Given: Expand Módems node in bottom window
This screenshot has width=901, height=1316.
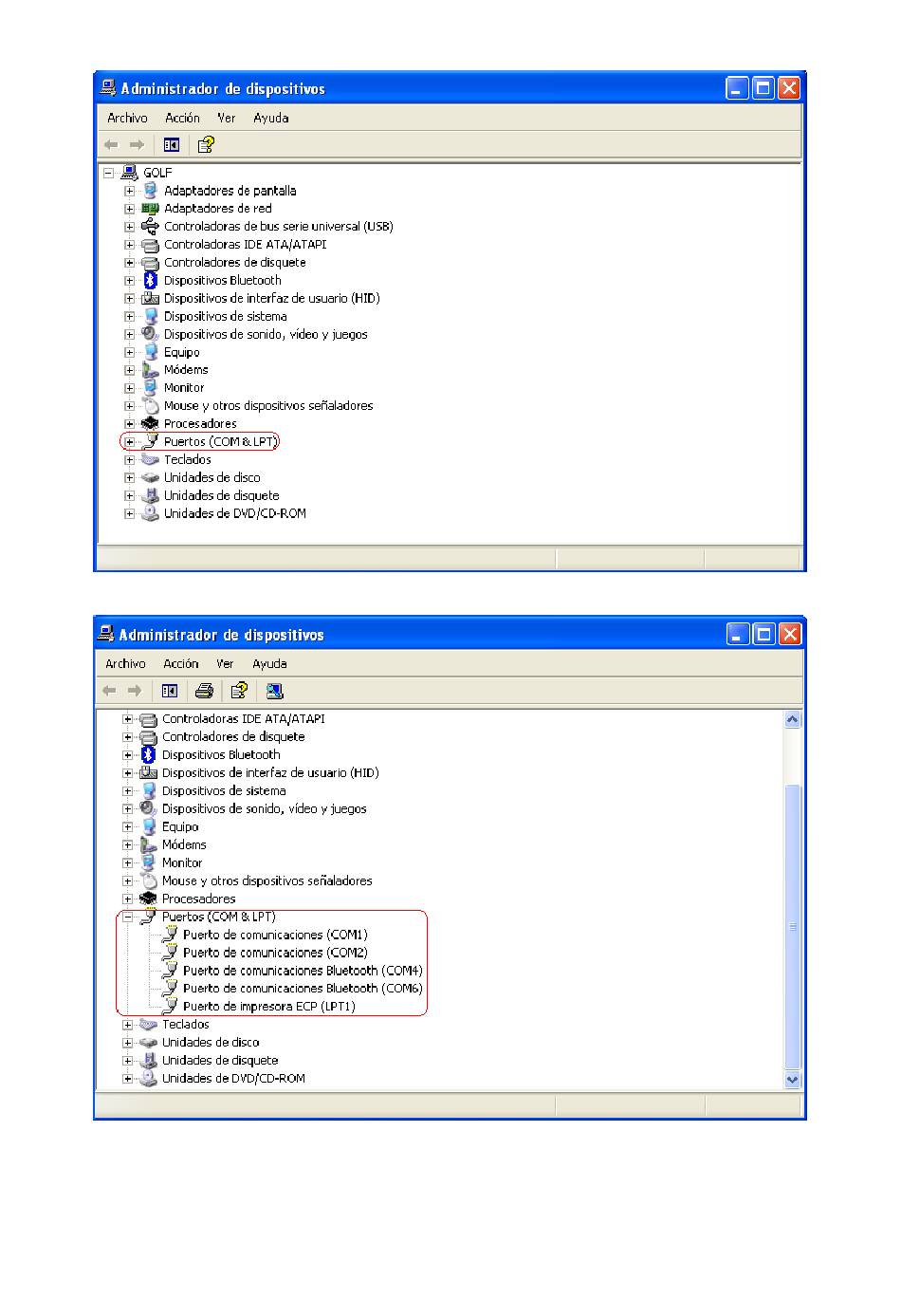Looking at the screenshot, I should tap(128, 845).
